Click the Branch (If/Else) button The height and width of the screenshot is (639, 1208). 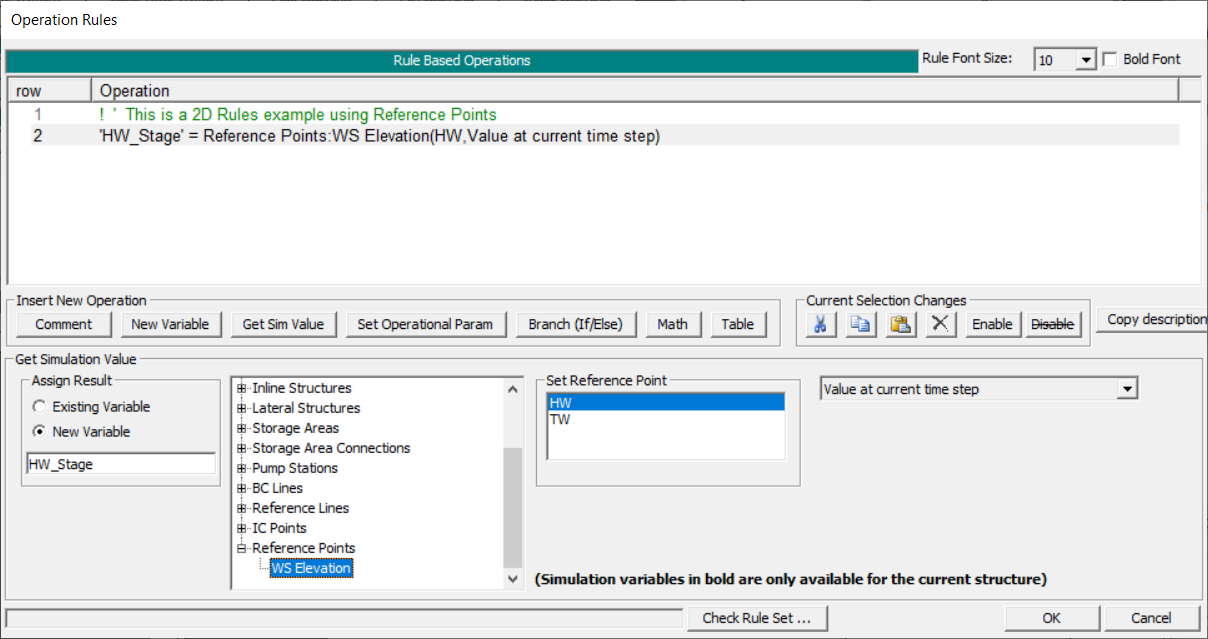(x=574, y=324)
